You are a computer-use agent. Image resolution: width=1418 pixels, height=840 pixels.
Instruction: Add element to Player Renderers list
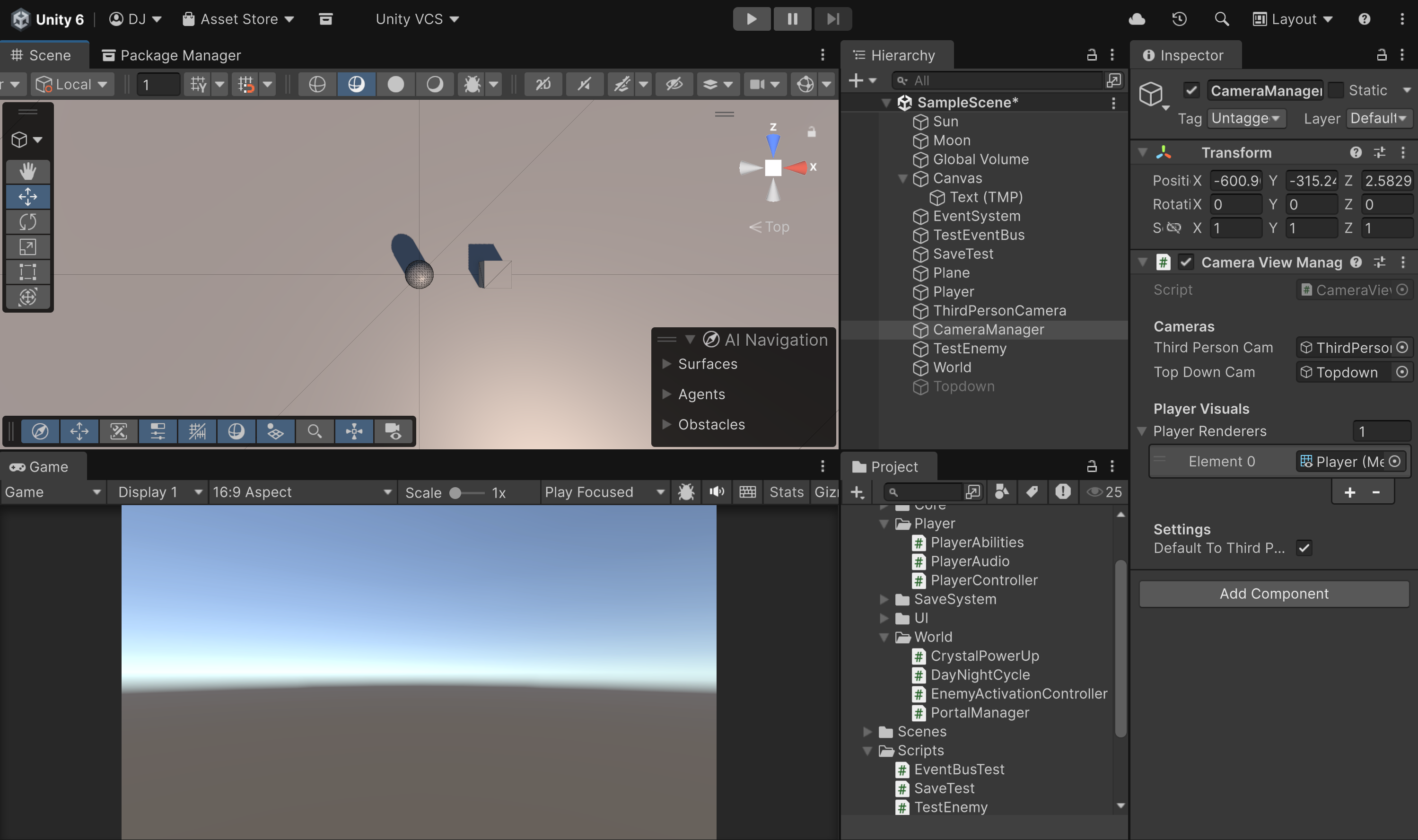pos(1349,492)
